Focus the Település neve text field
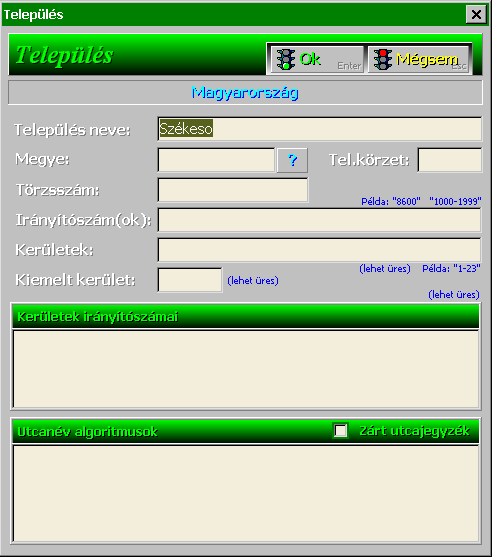The image size is (492, 557). [319, 129]
